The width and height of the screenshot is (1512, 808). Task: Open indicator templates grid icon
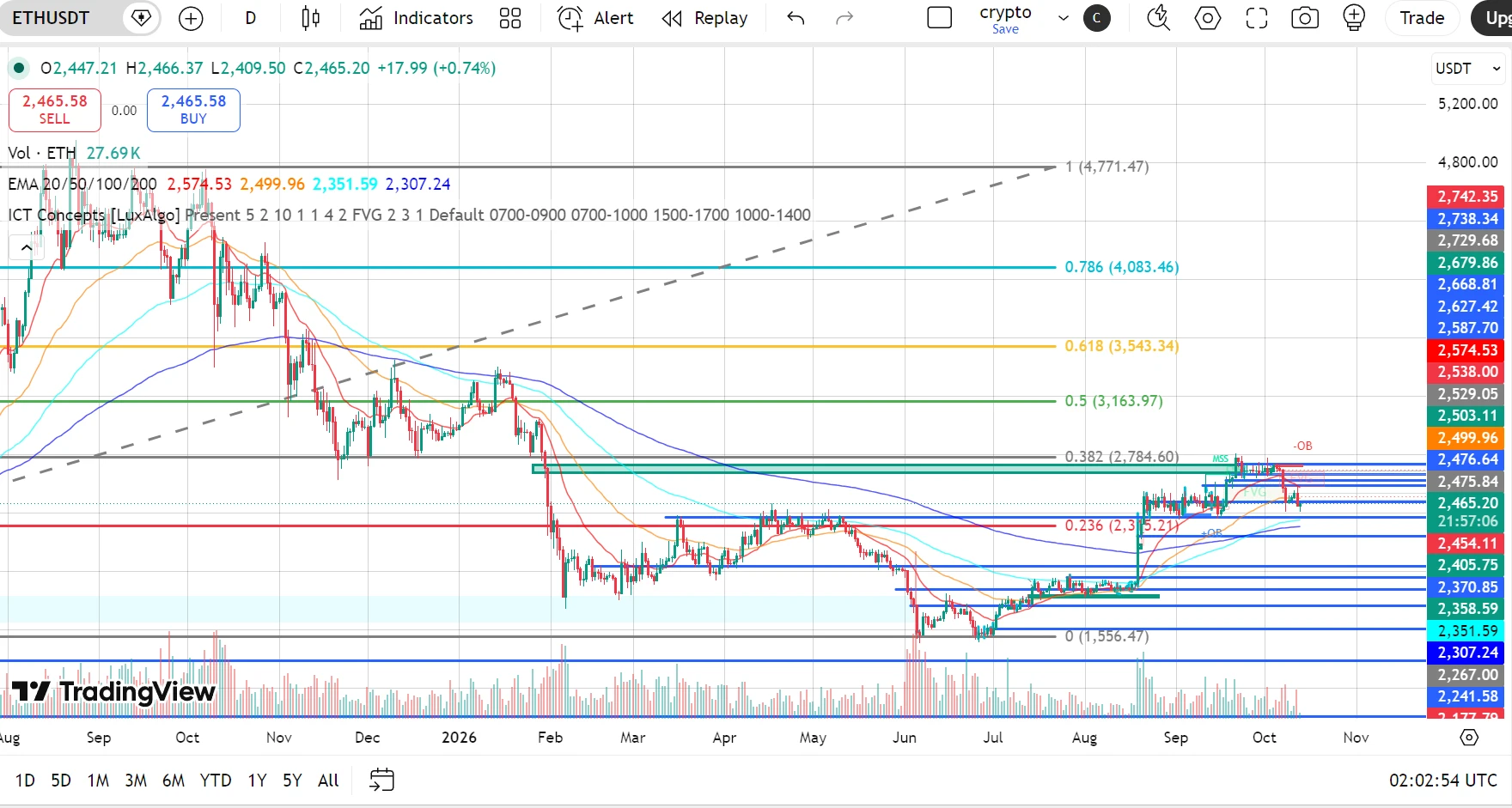pos(510,18)
